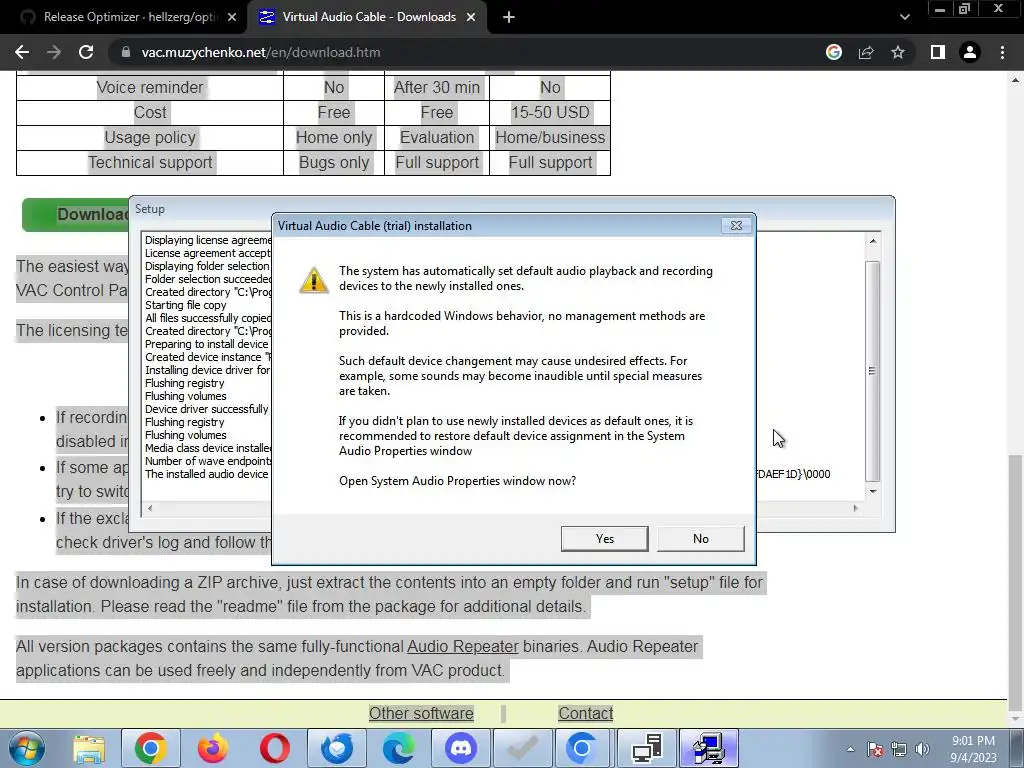Go back using the browser back arrow
Image resolution: width=1024 pixels, height=768 pixels.
[x=22, y=52]
